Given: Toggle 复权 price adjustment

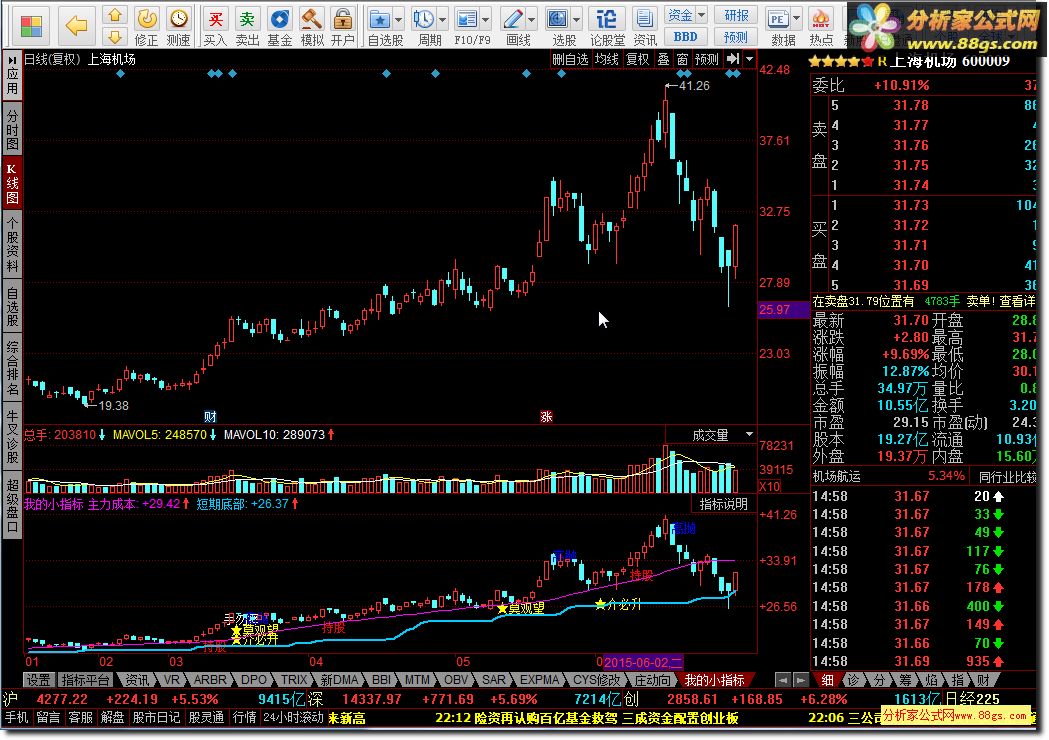Looking at the screenshot, I should click(x=638, y=59).
